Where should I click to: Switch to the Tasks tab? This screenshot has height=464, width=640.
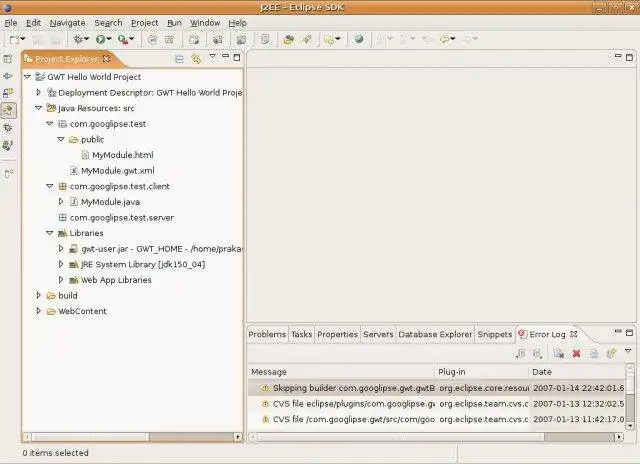click(302, 334)
